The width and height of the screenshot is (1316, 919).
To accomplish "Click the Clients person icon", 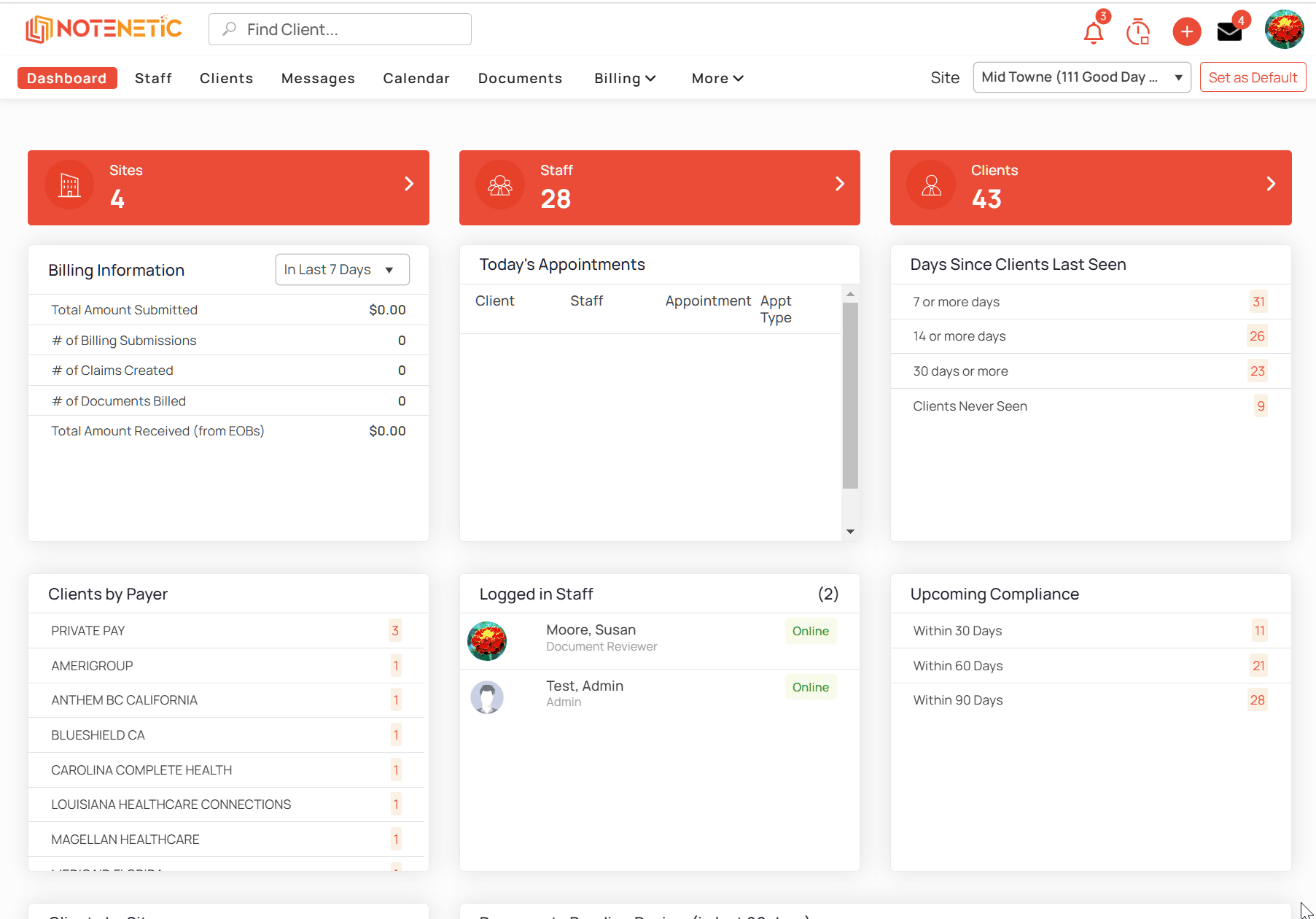I will tap(931, 185).
